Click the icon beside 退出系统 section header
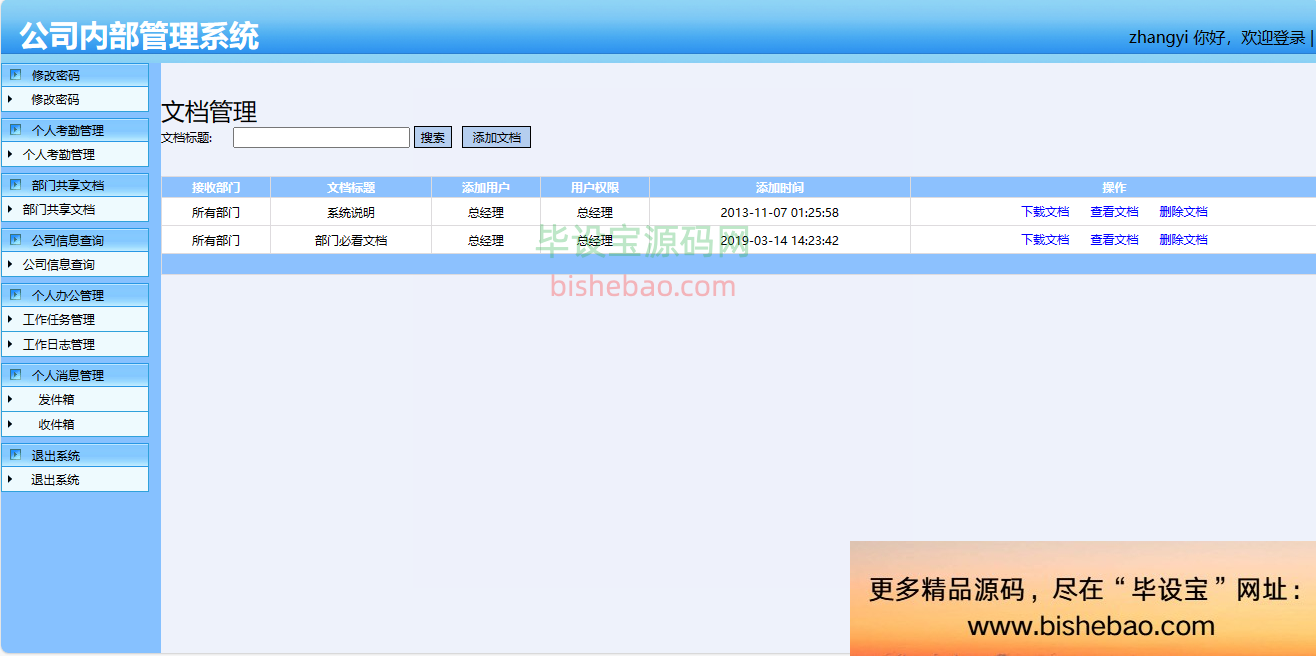This screenshot has height=656, width=1316. tap(15, 454)
